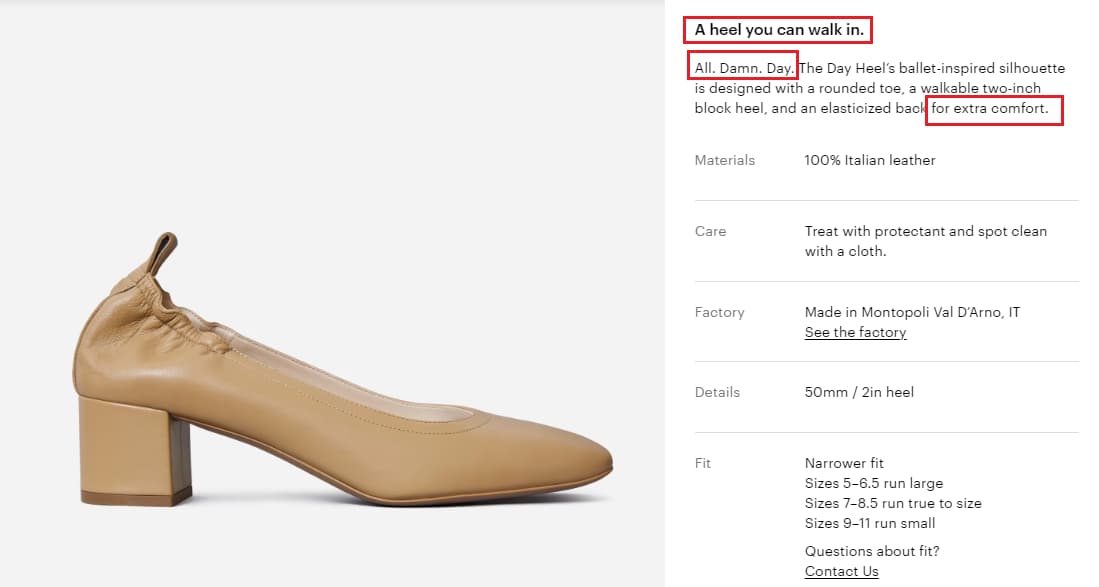Click the Factory section label
1099x587 pixels.
click(719, 312)
